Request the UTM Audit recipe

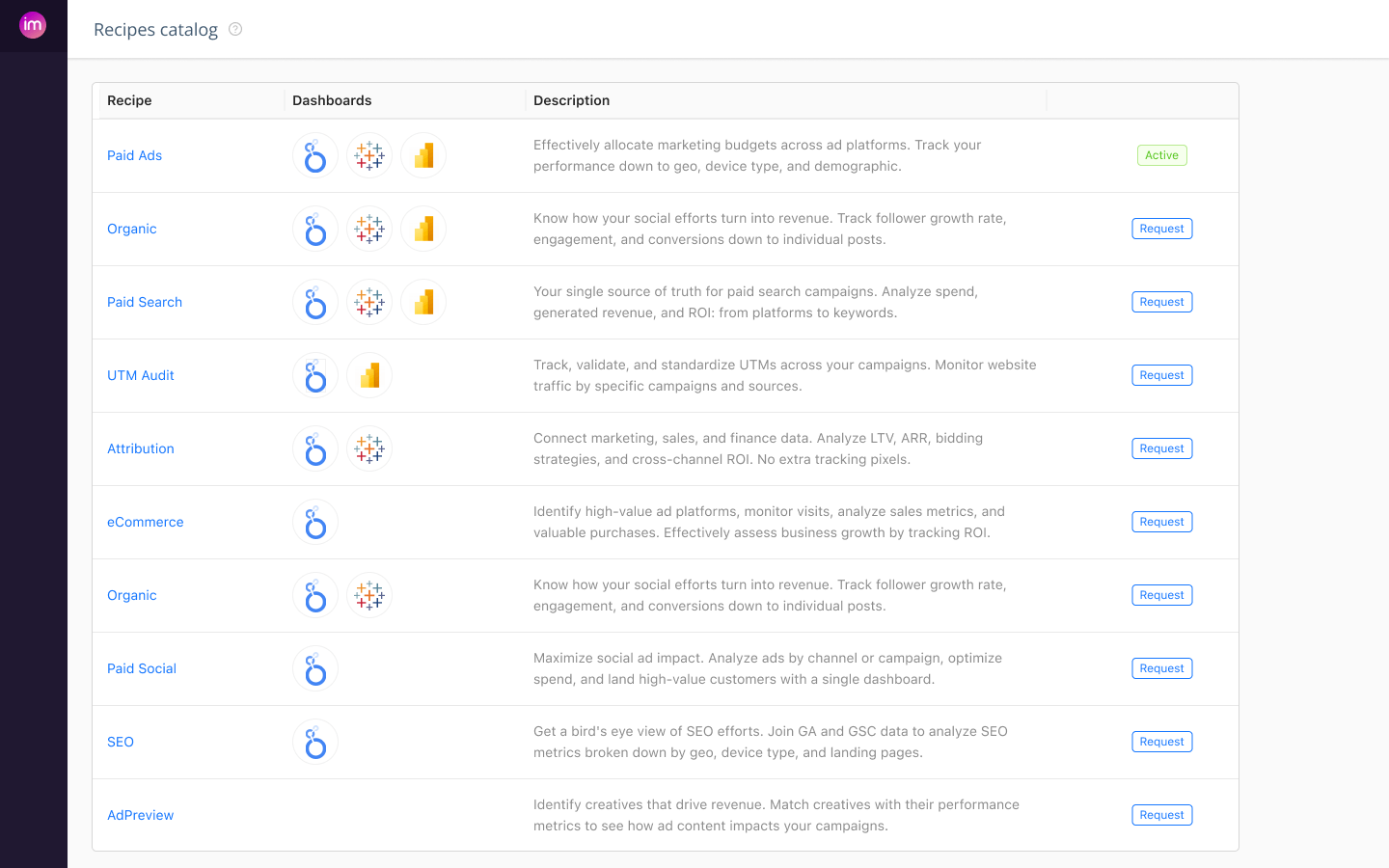(x=1161, y=375)
